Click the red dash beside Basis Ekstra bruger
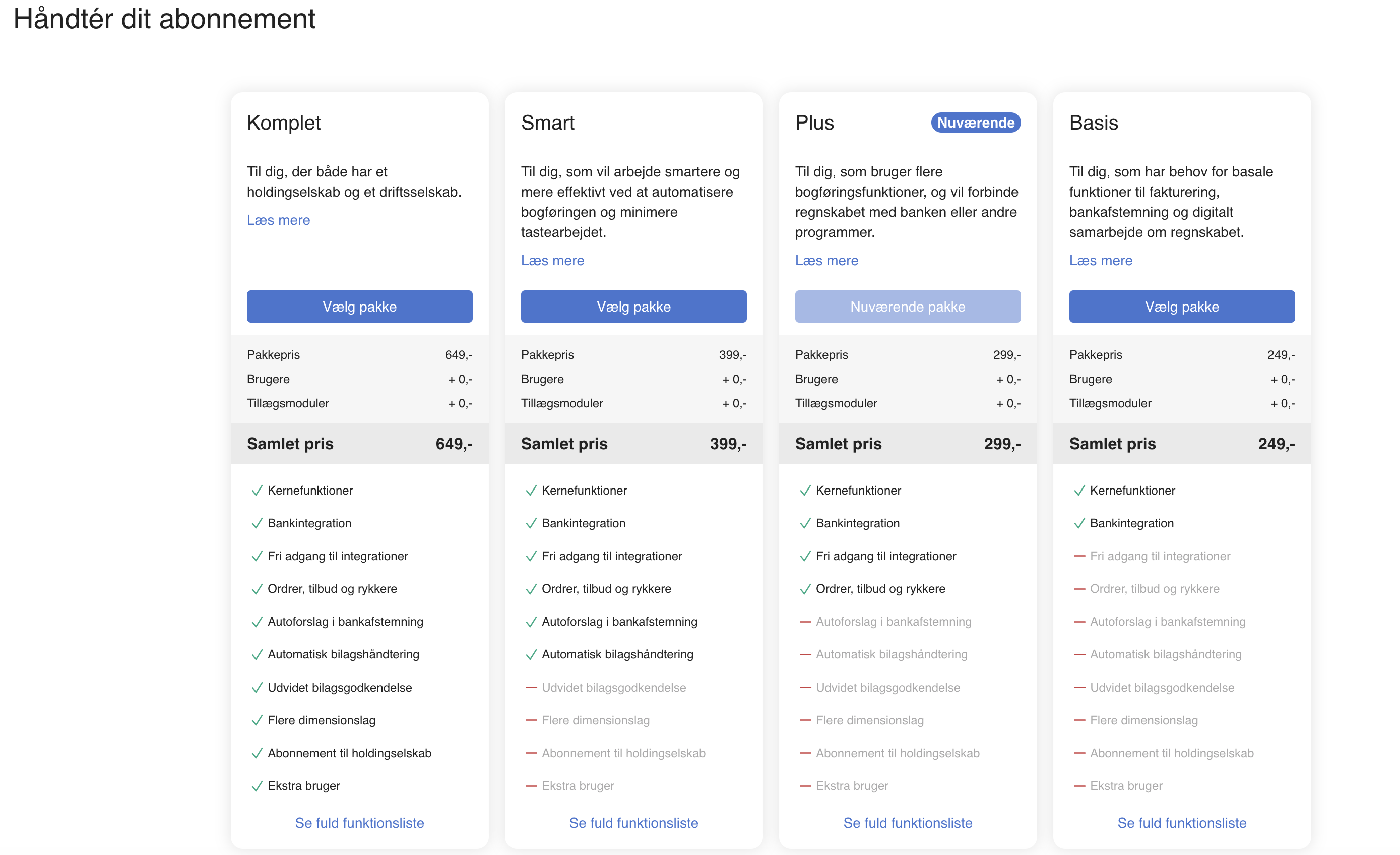The width and height of the screenshot is (1400, 855). click(x=1079, y=785)
